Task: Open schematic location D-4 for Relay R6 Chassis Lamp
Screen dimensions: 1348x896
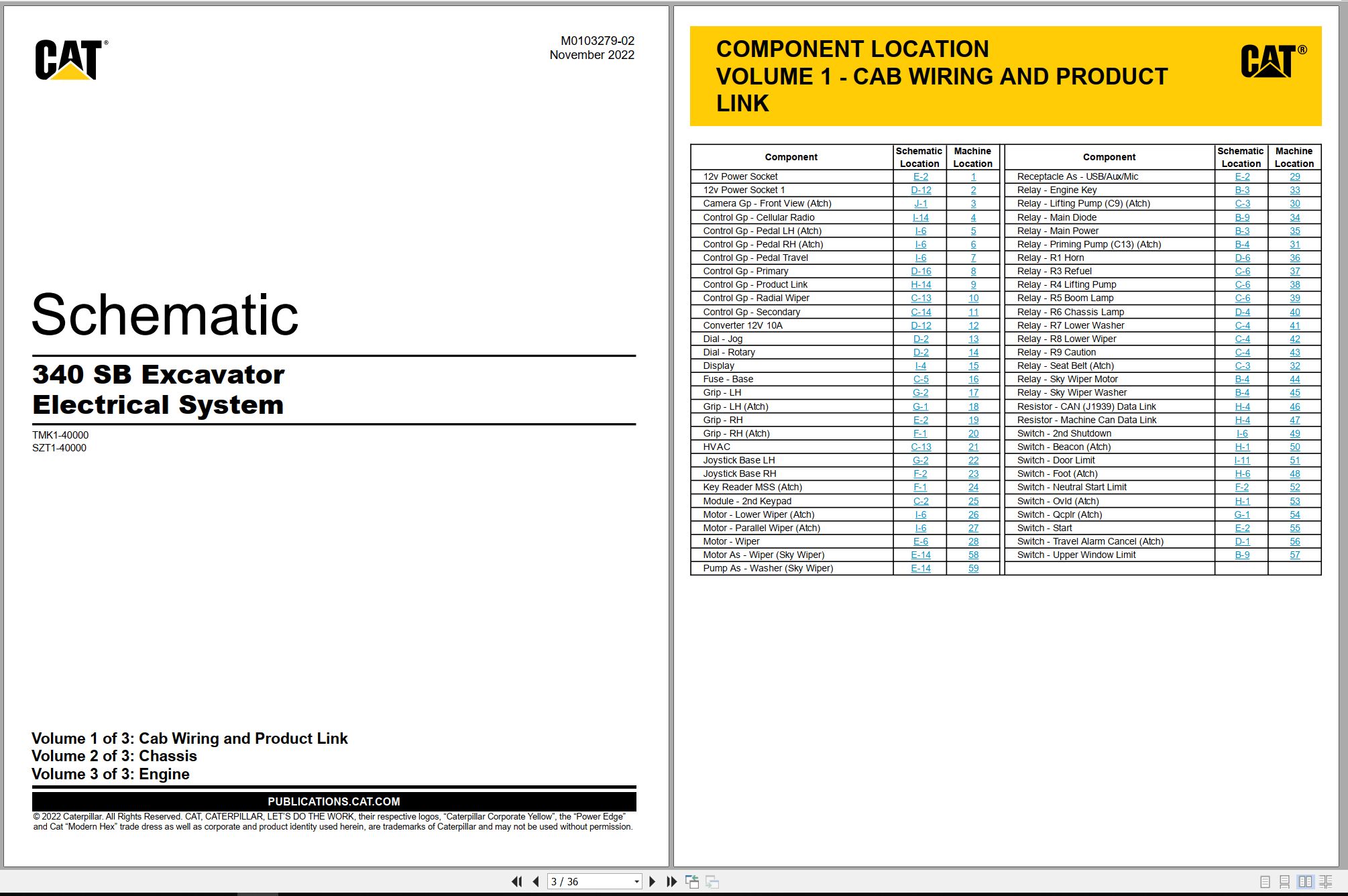Action: pyautogui.click(x=1242, y=312)
